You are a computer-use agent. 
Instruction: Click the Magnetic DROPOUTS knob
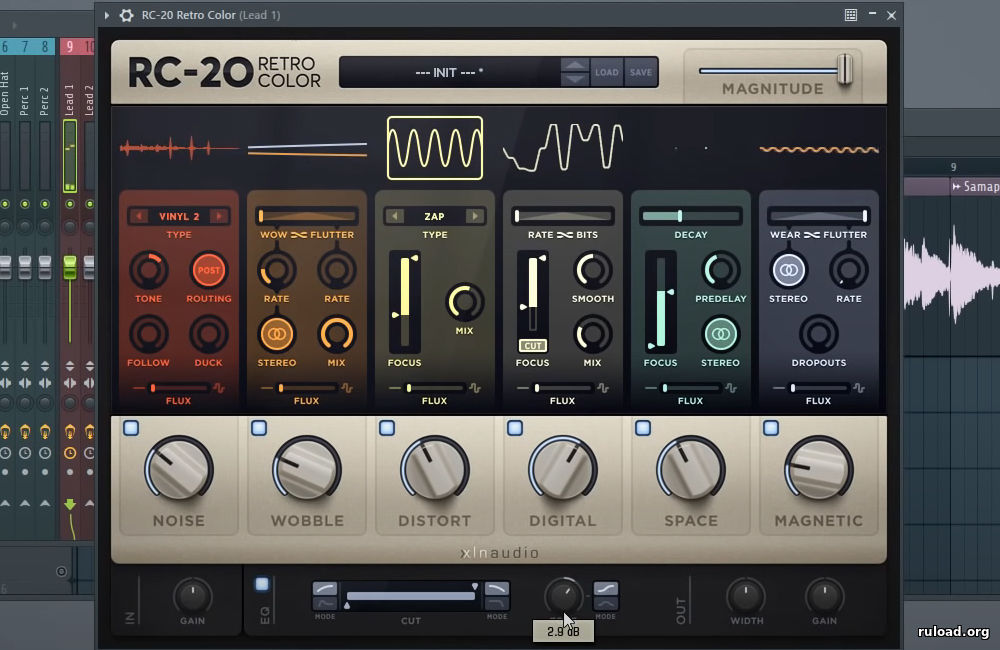[819, 334]
